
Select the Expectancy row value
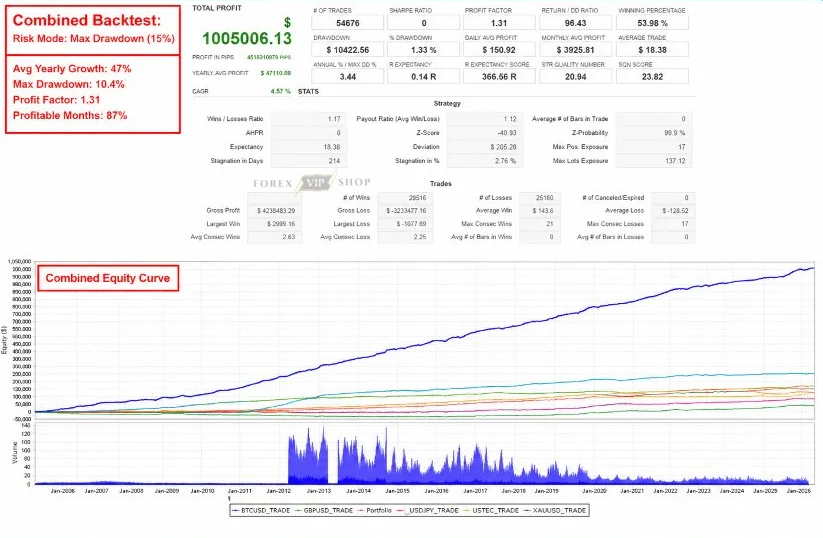click(309, 147)
